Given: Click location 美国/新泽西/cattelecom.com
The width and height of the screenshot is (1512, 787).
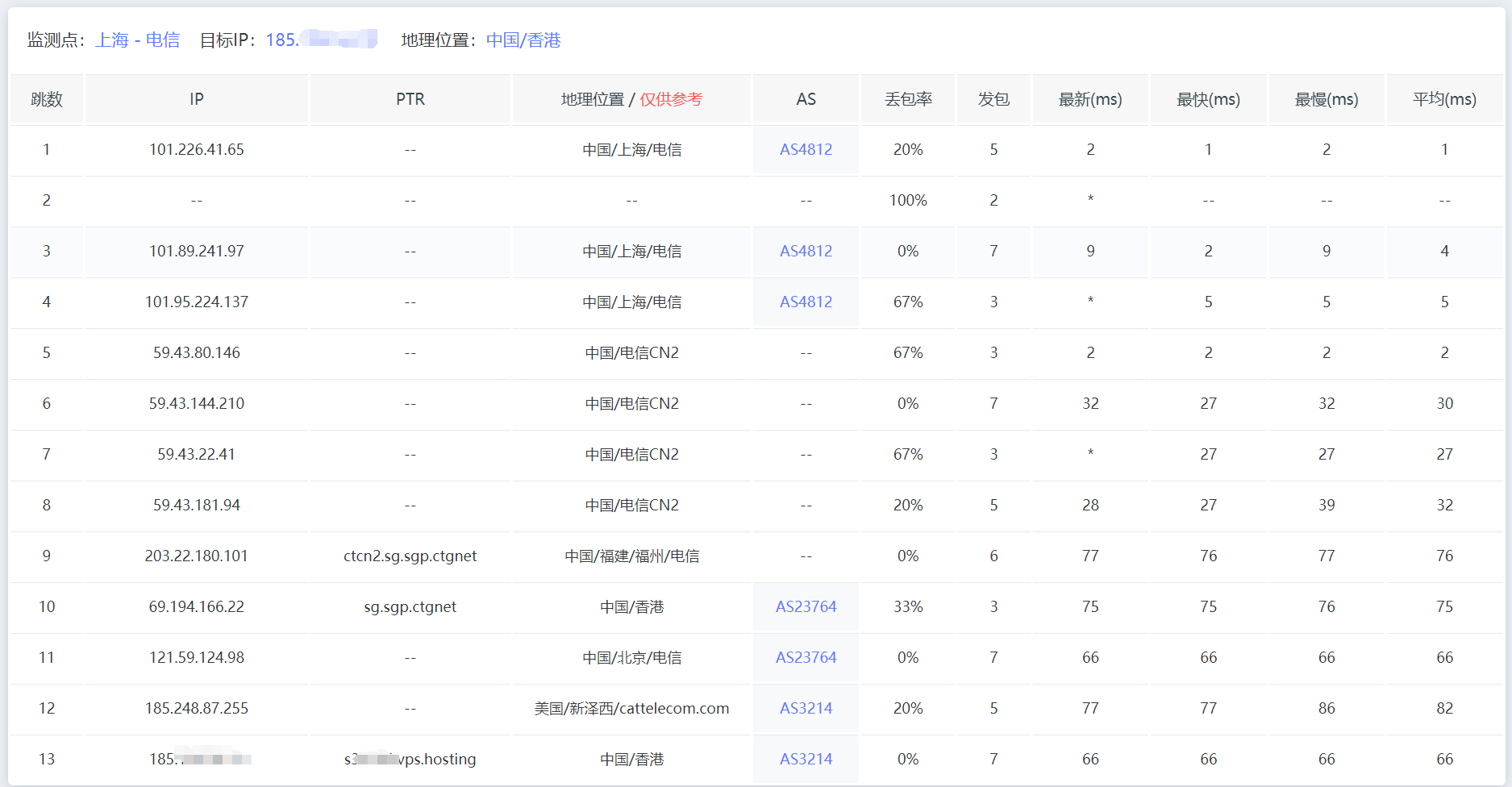Looking at the screenshot, I should coord(631,708).
